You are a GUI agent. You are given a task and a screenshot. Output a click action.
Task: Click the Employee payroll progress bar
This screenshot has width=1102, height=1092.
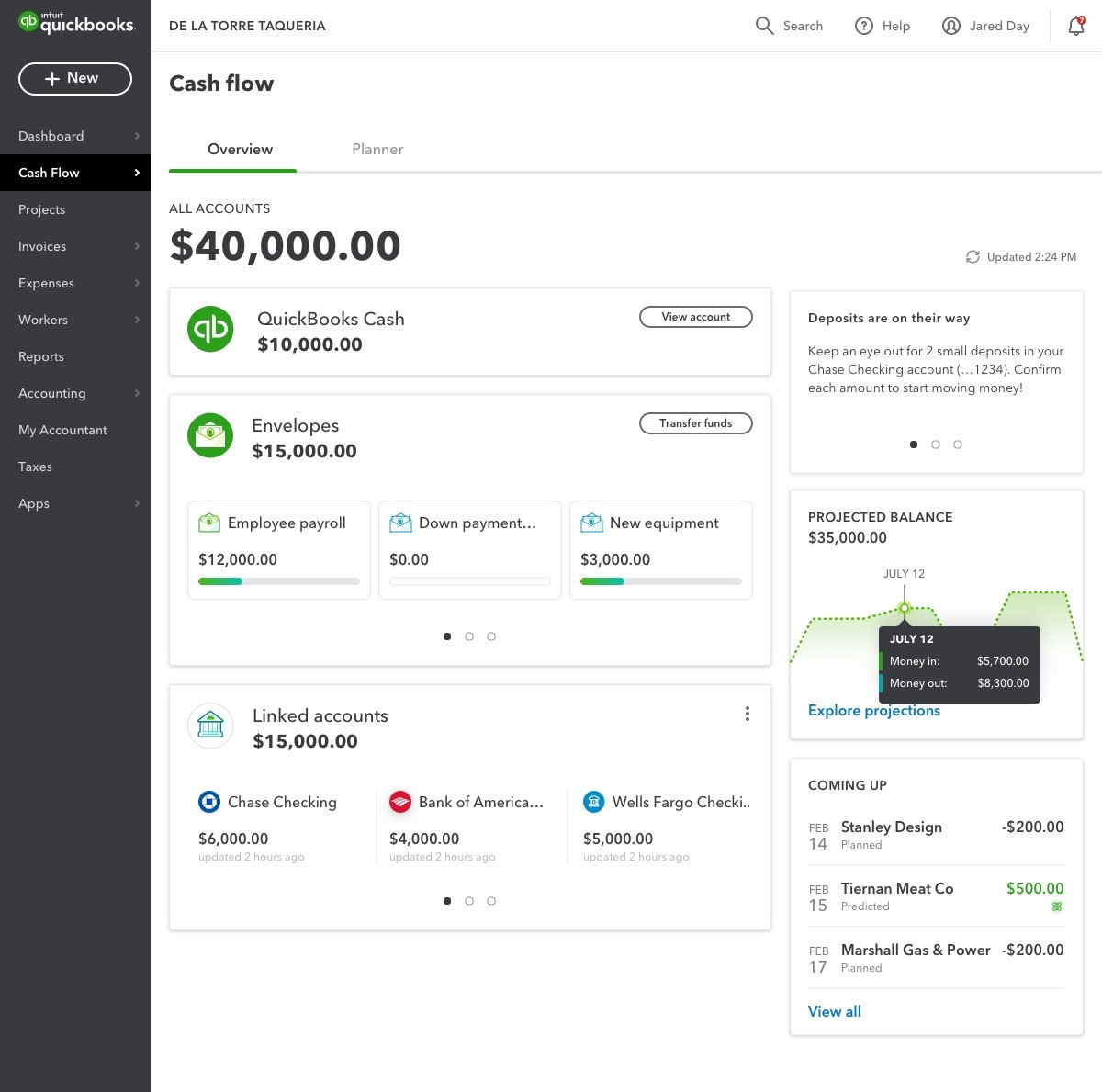[x=278, y=581]
